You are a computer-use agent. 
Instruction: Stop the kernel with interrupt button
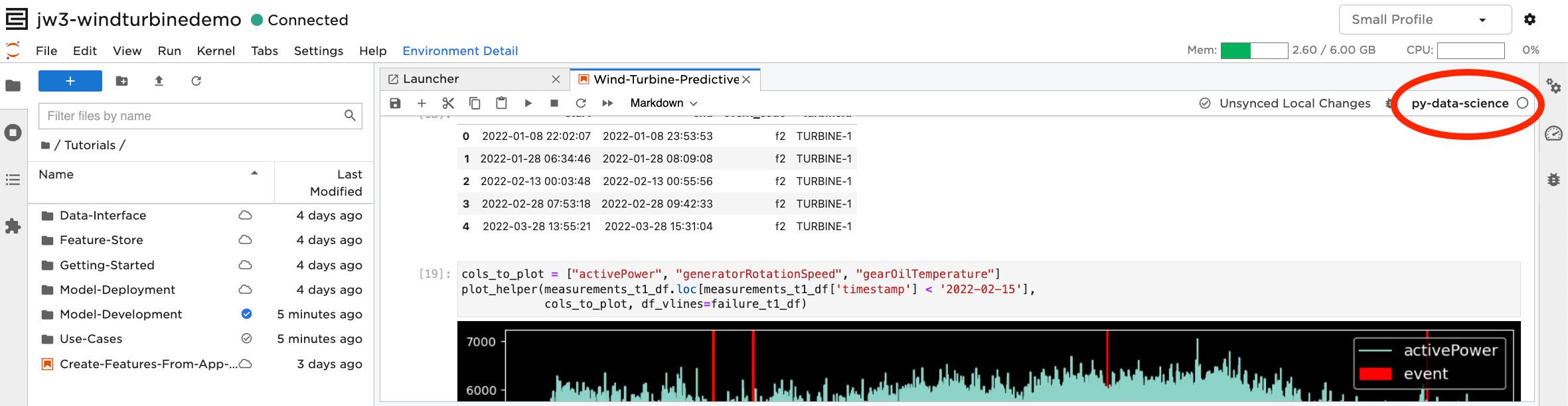coord(554,103)
